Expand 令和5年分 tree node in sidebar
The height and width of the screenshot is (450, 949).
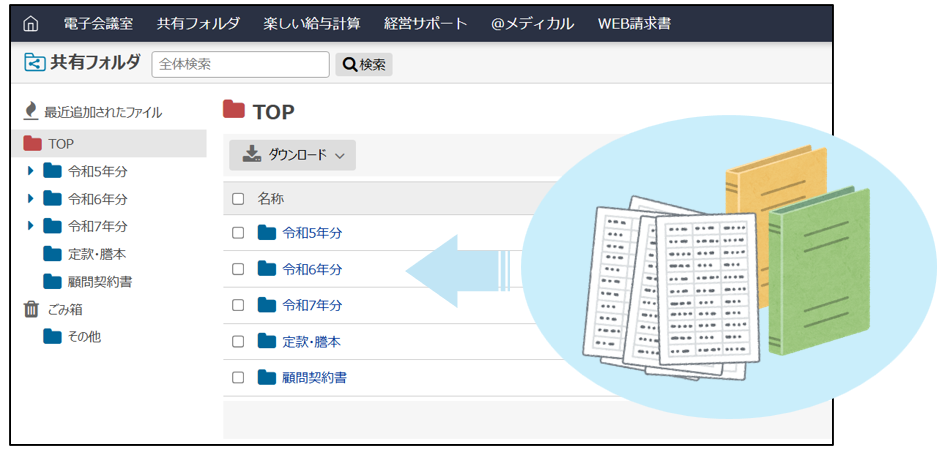pos(31,171)
